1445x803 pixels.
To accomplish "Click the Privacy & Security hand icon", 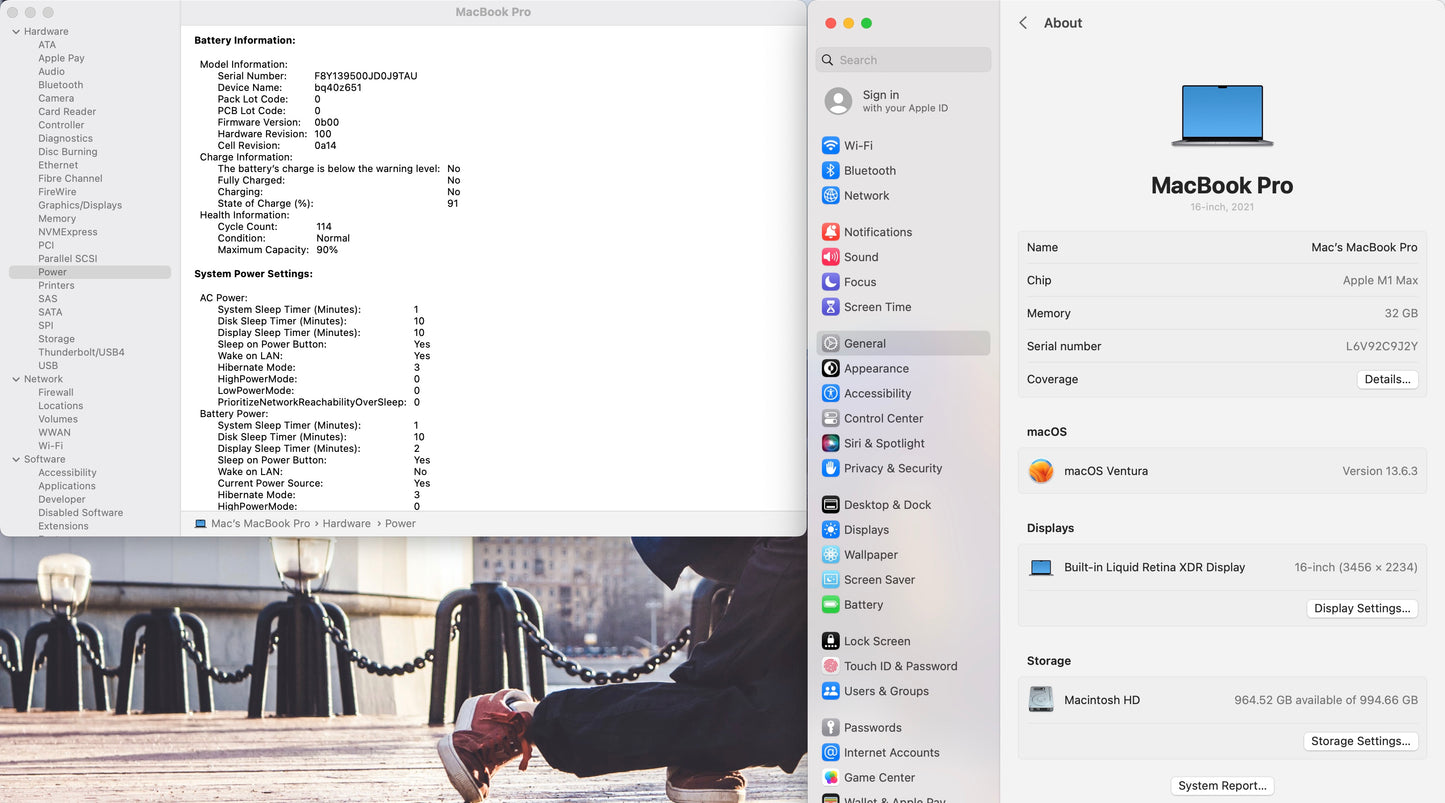I will 830,468.
